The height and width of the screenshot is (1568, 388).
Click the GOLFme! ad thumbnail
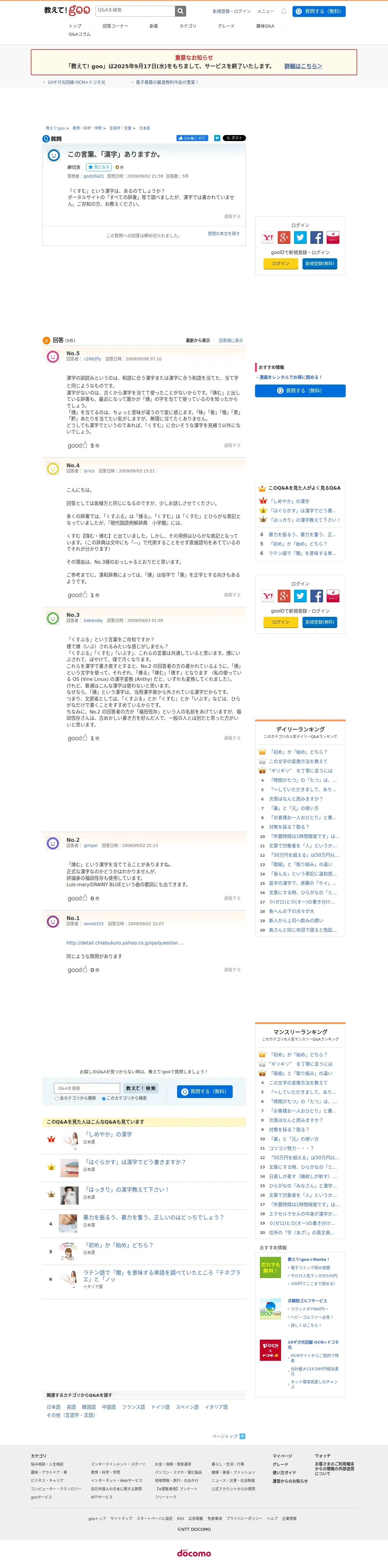tap(270, 1309)
